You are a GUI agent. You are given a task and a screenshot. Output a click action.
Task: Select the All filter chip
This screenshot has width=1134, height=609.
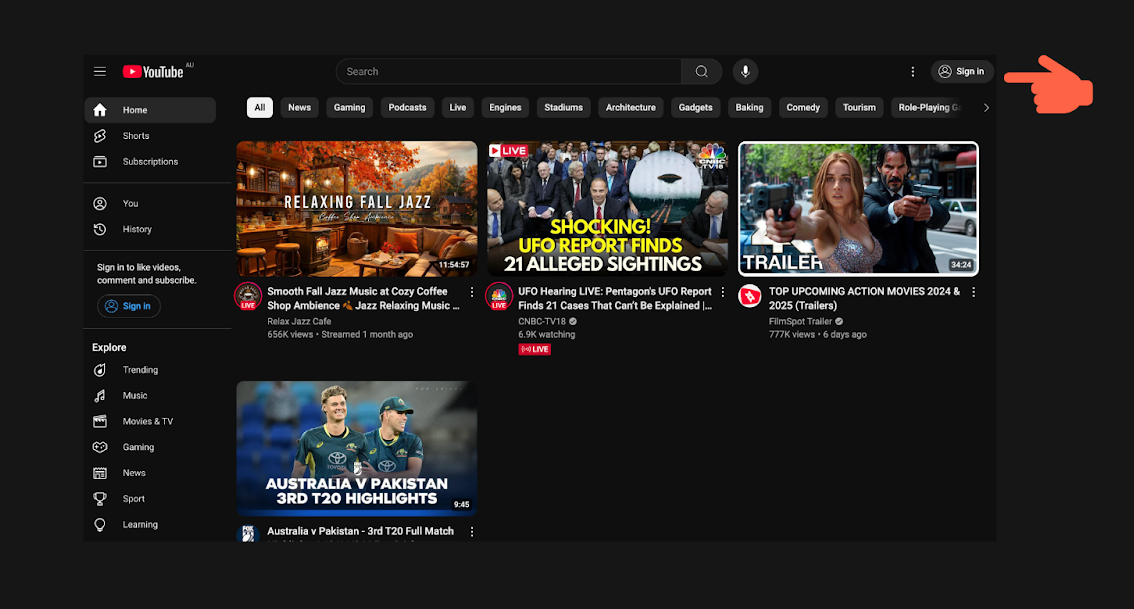259,107
